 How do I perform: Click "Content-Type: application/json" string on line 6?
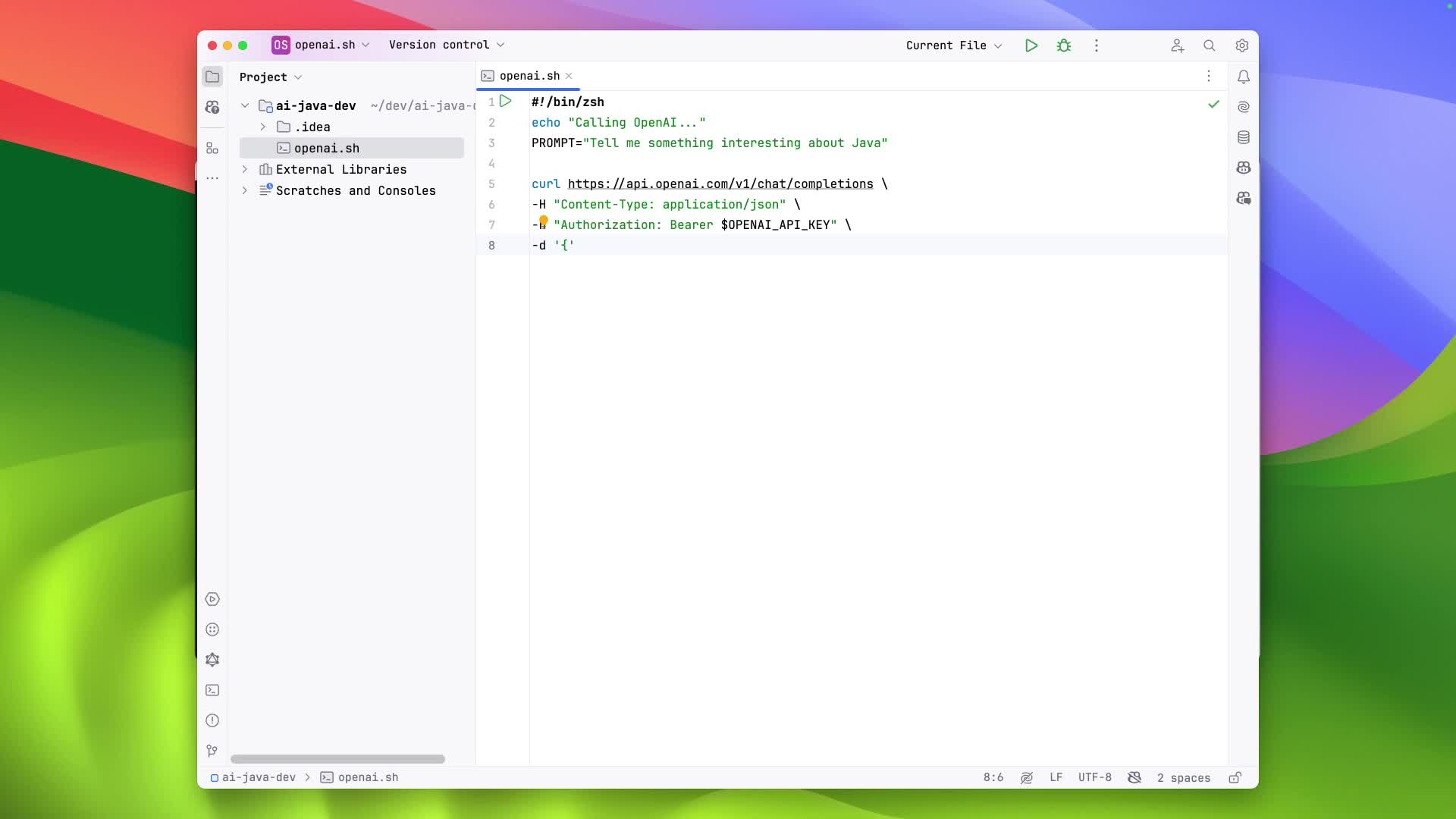pos(670,205)
